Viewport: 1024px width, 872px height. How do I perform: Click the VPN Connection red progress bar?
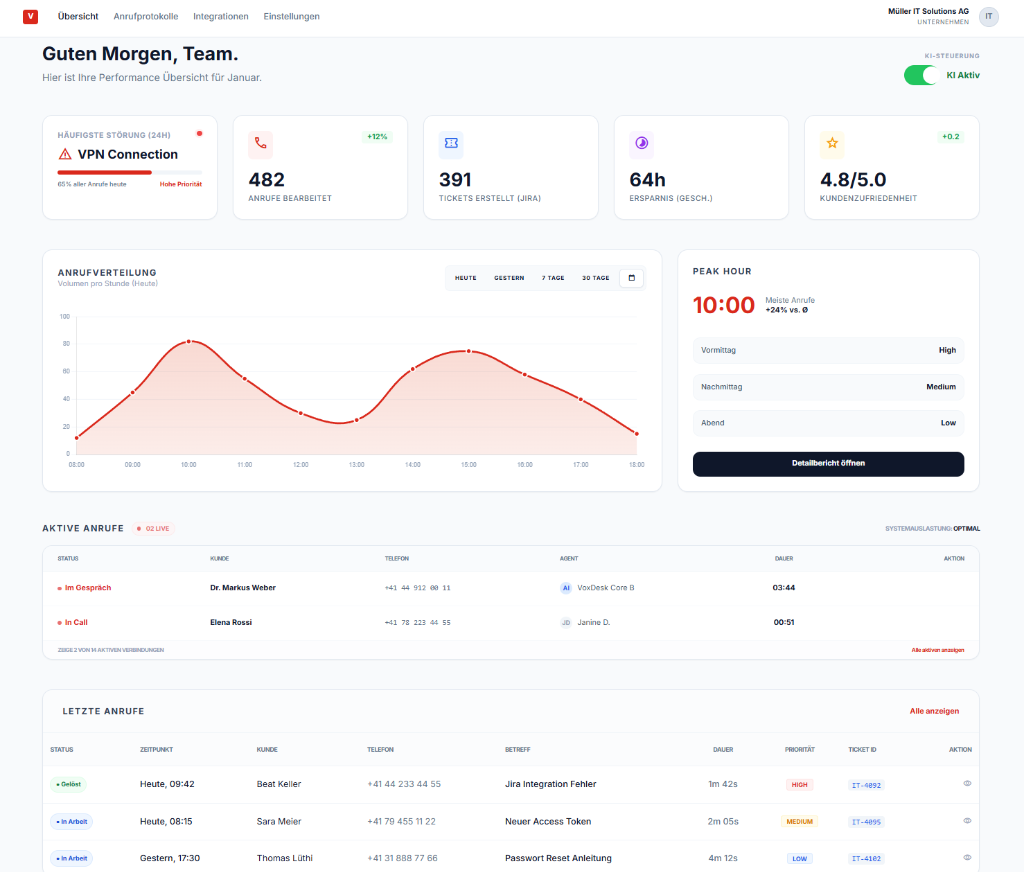[x=105, y=172]
